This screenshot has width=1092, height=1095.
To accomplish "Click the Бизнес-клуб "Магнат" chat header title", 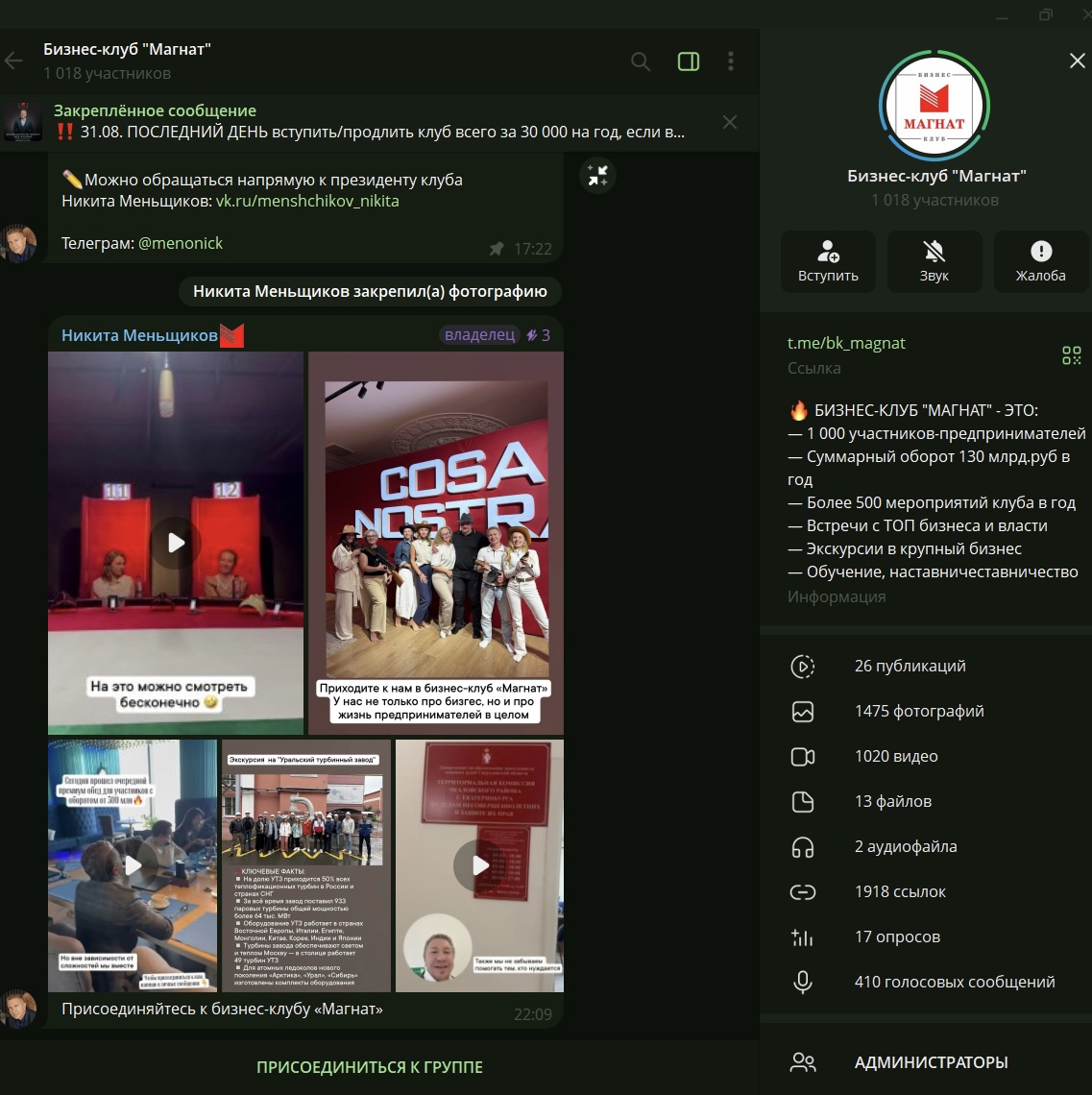I will 127,50.
